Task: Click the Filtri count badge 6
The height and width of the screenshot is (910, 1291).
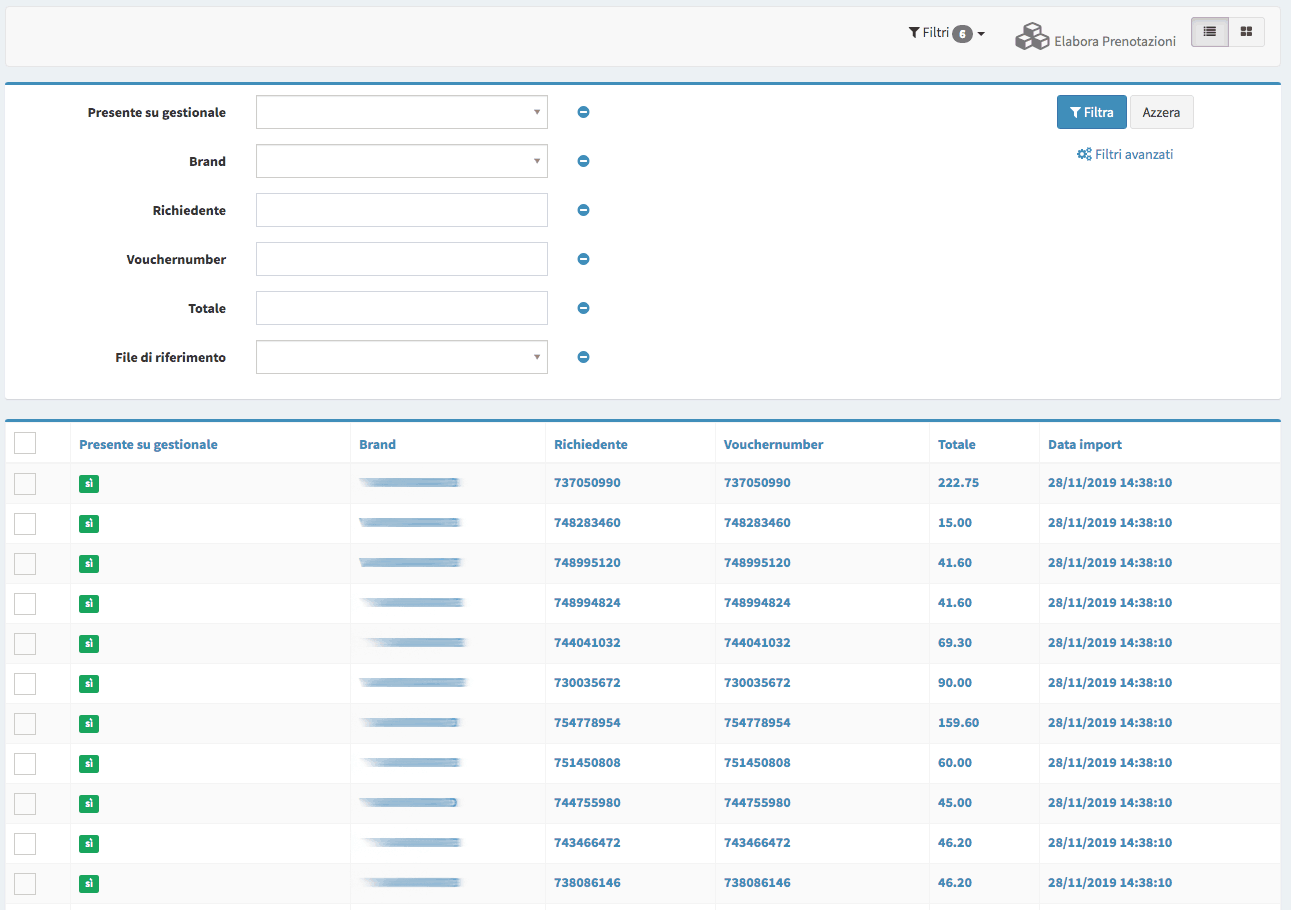Action: coord(962,34)
